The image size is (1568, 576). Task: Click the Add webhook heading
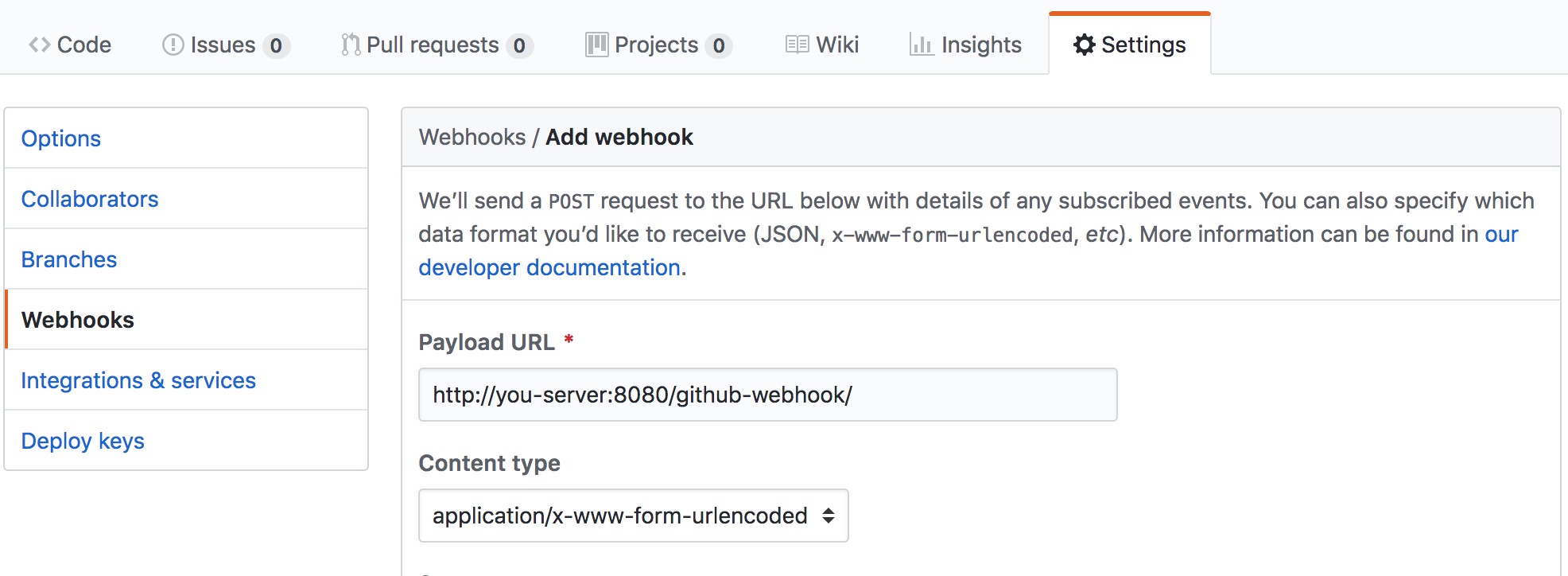point(619,137)
